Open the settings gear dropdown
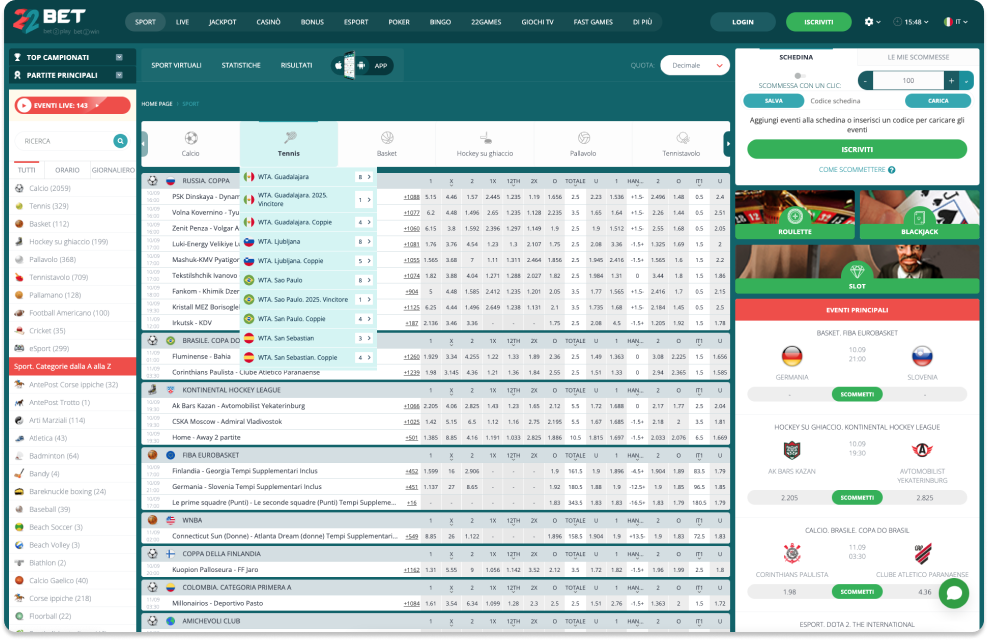 (x=872, y=21)
